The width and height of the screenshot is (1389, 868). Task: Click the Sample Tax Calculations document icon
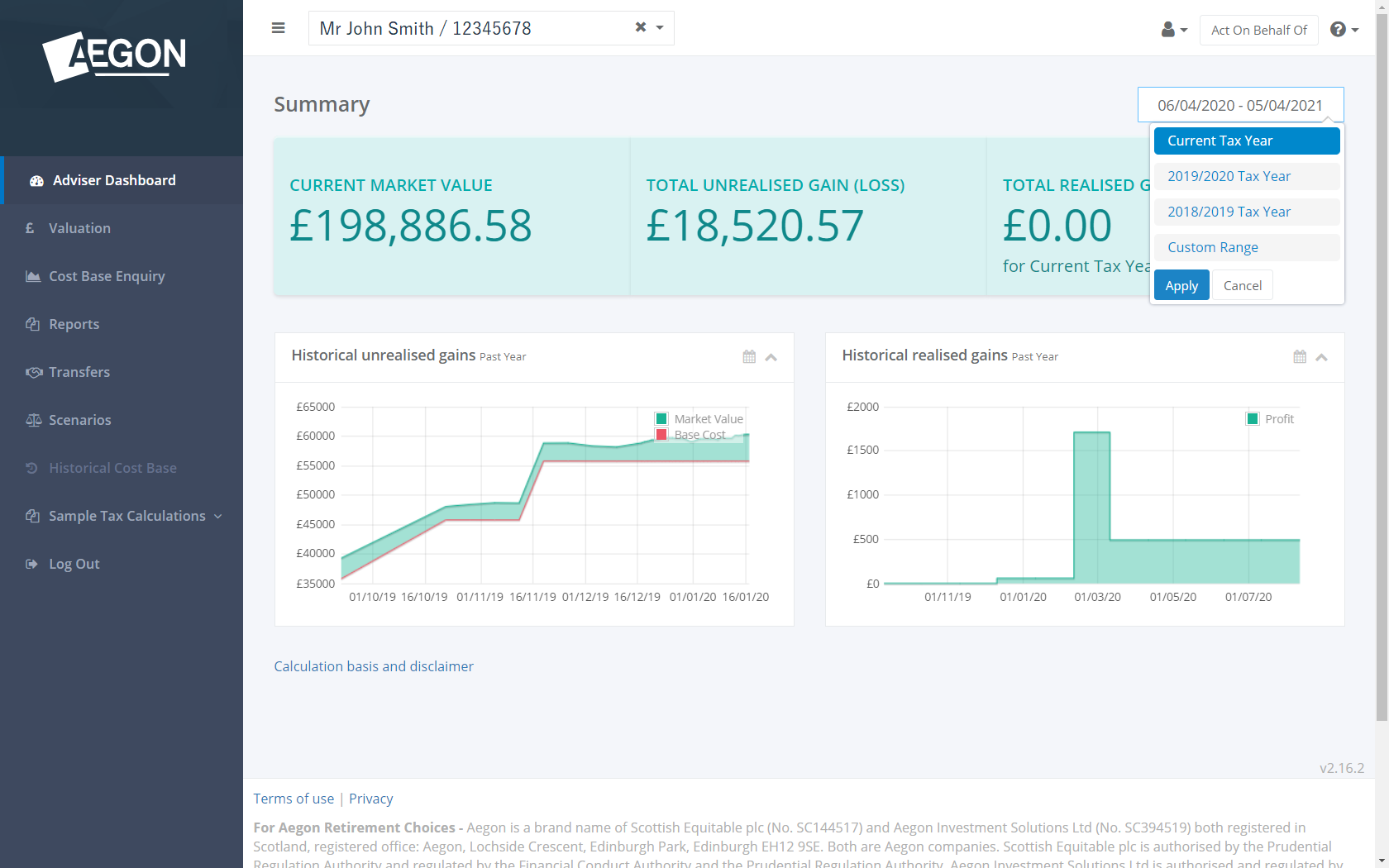(x=32, y=516)
